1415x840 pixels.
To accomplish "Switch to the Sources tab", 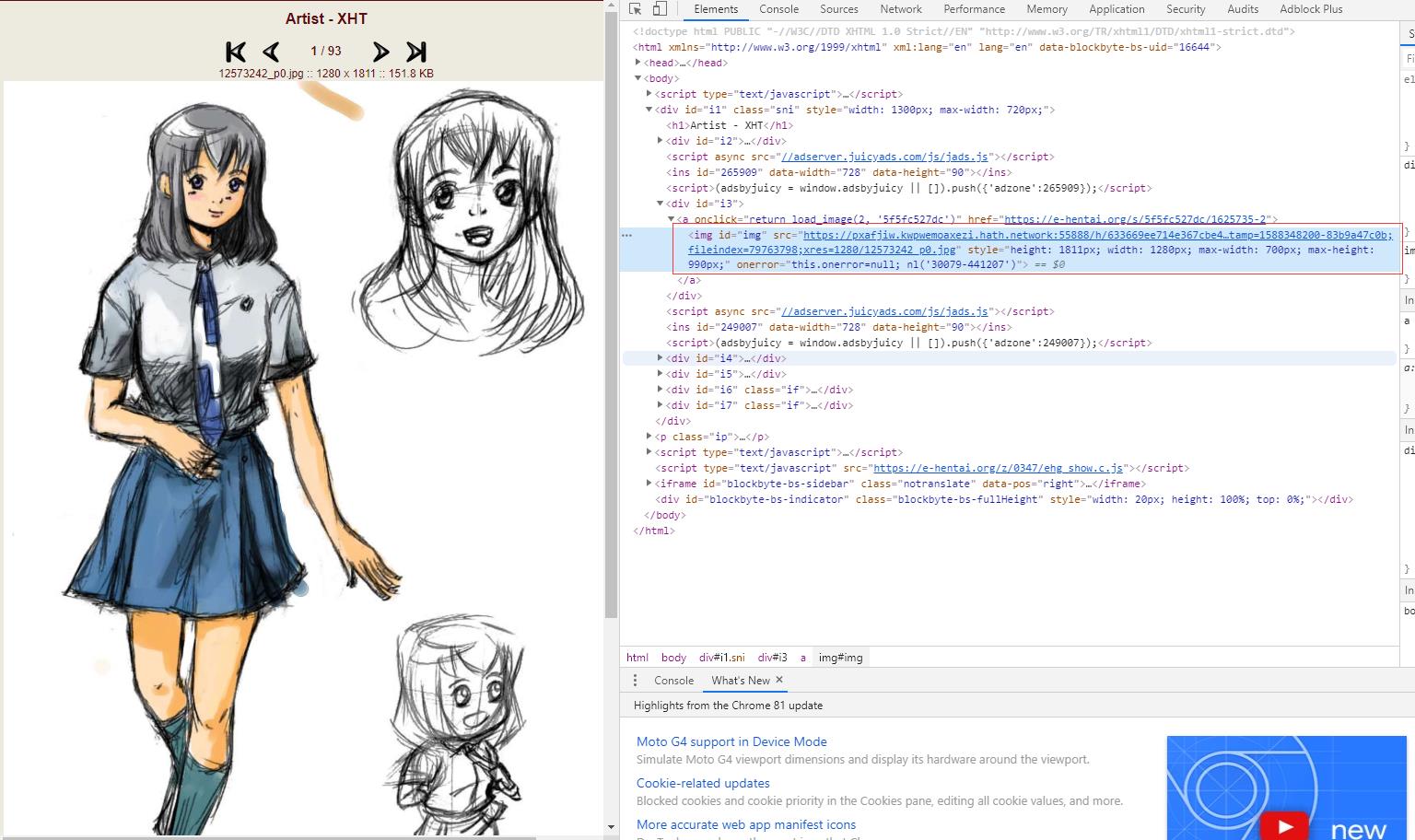I will pos(839,9).
